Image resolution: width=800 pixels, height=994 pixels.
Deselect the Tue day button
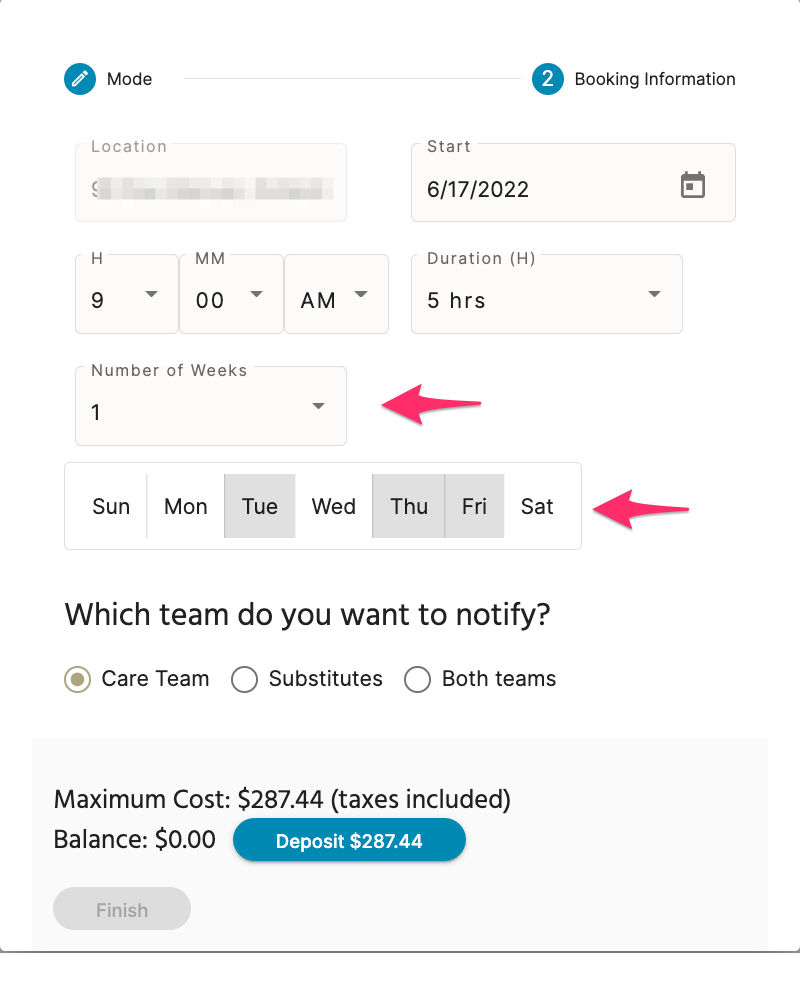260,506
